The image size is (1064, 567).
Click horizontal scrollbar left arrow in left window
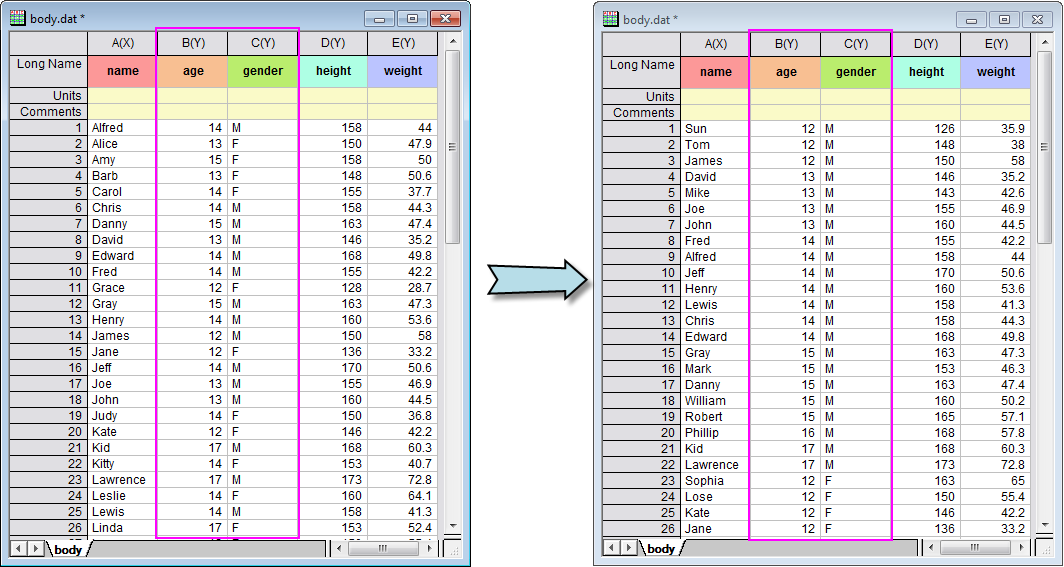(341, 548)
